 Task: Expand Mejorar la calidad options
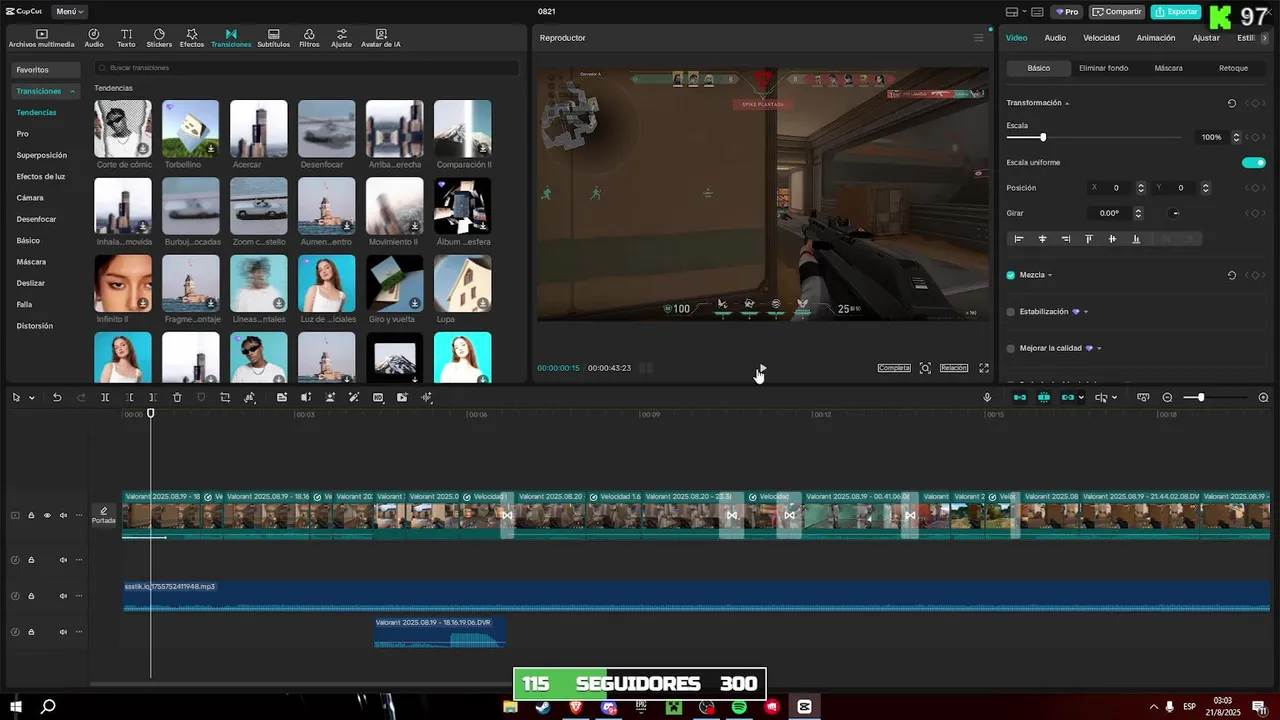click(x=1099, y=348)
